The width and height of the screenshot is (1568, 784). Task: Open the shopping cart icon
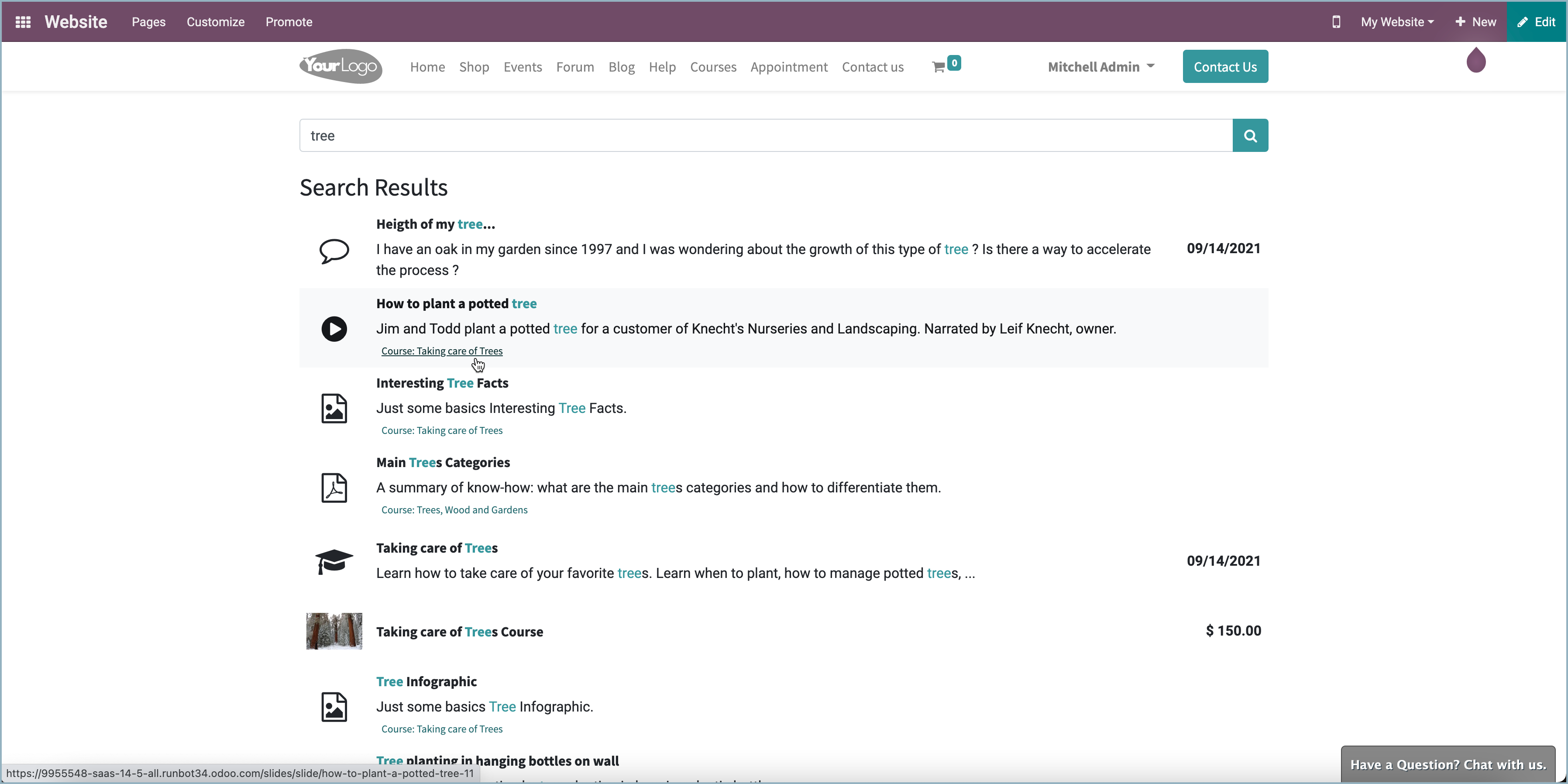pyautogui.click(x=939, y=66)
